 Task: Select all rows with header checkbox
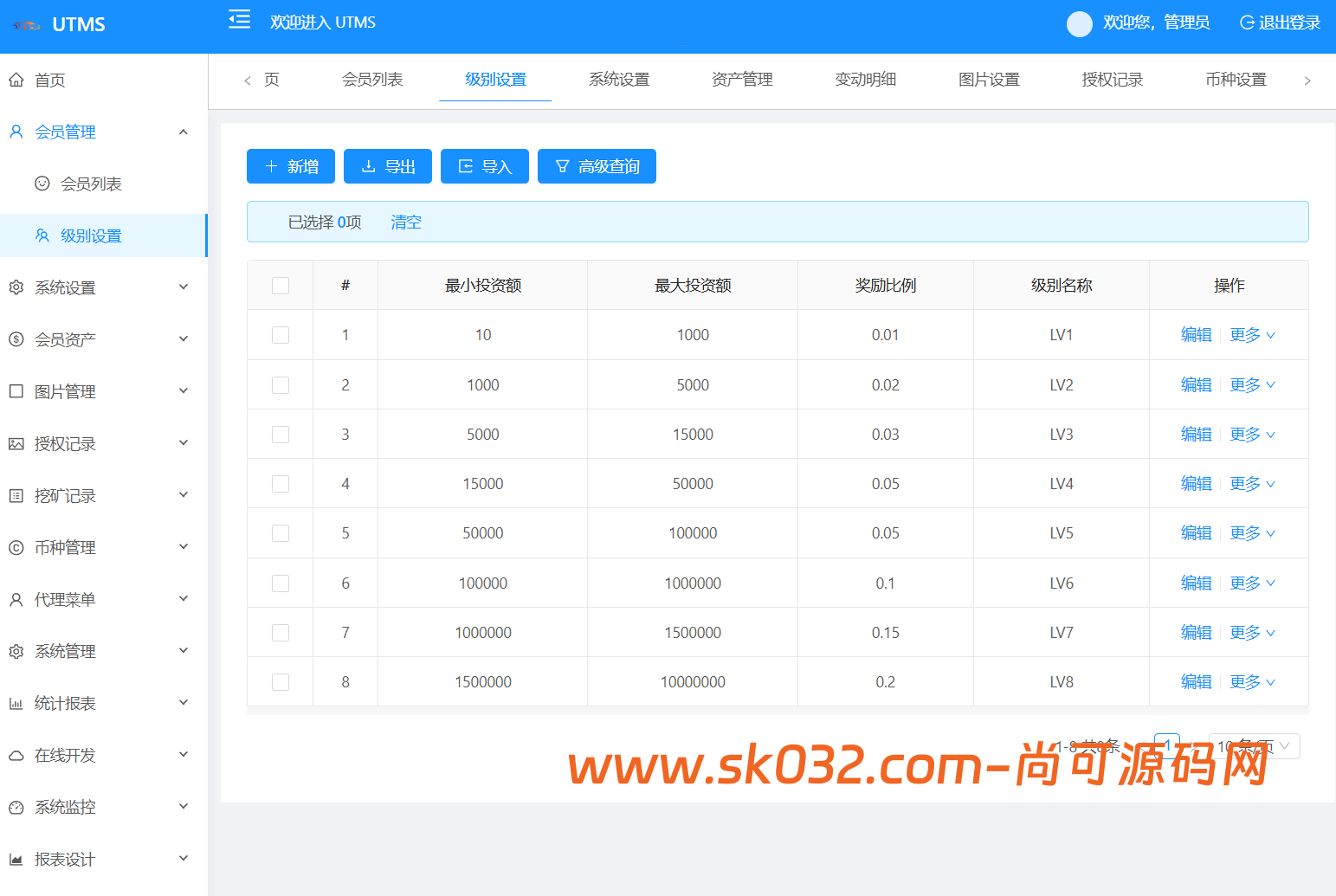click(x=281, y=286)
